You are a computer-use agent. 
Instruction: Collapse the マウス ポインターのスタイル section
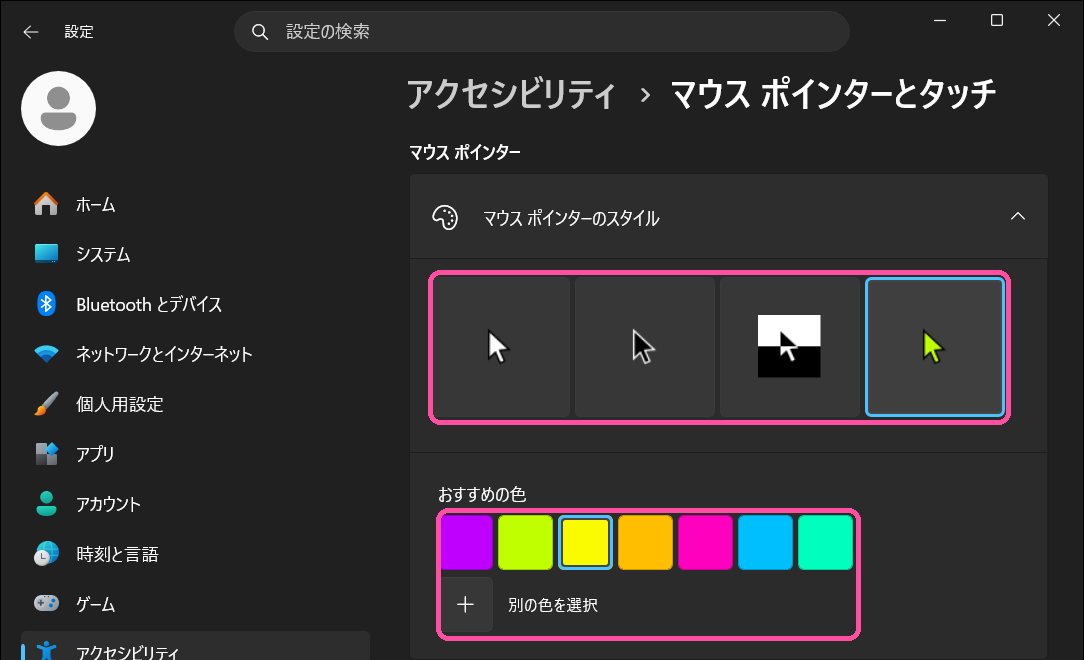(x=1018, y=216)
